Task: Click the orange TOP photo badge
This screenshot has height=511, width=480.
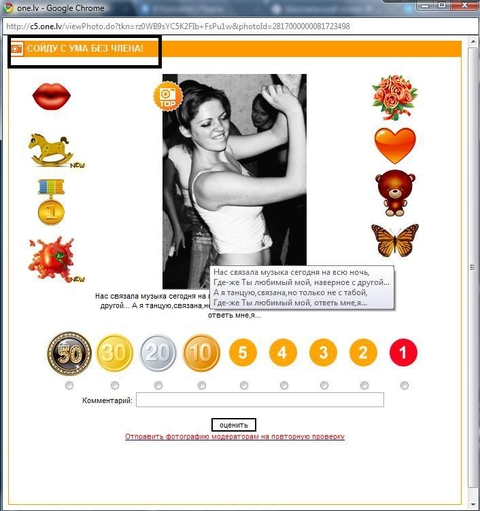Action: pyautogui.click(x=168, y=96)
